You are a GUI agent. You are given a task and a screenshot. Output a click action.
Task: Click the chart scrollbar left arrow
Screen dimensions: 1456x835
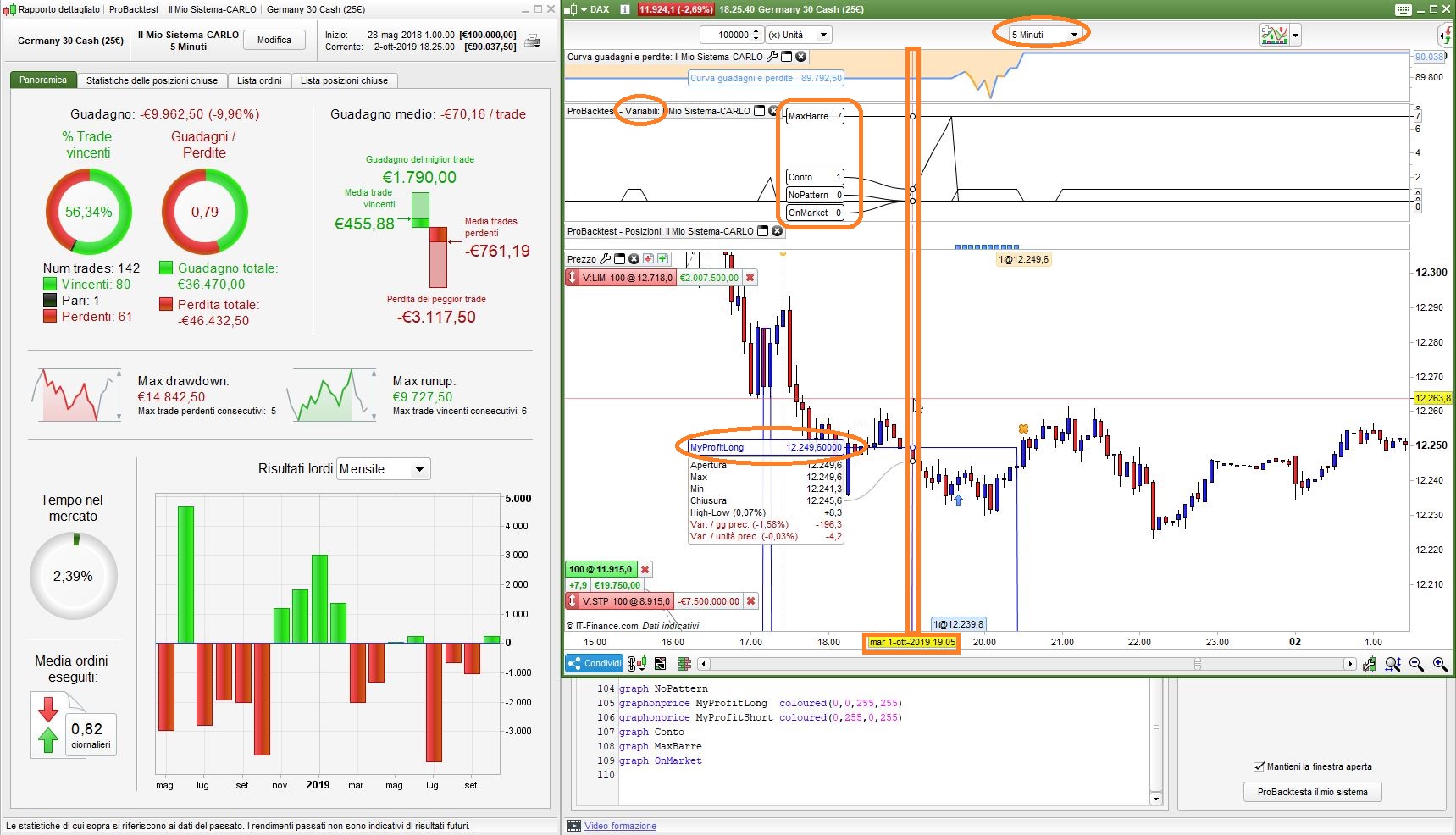(x=705, y=664)
